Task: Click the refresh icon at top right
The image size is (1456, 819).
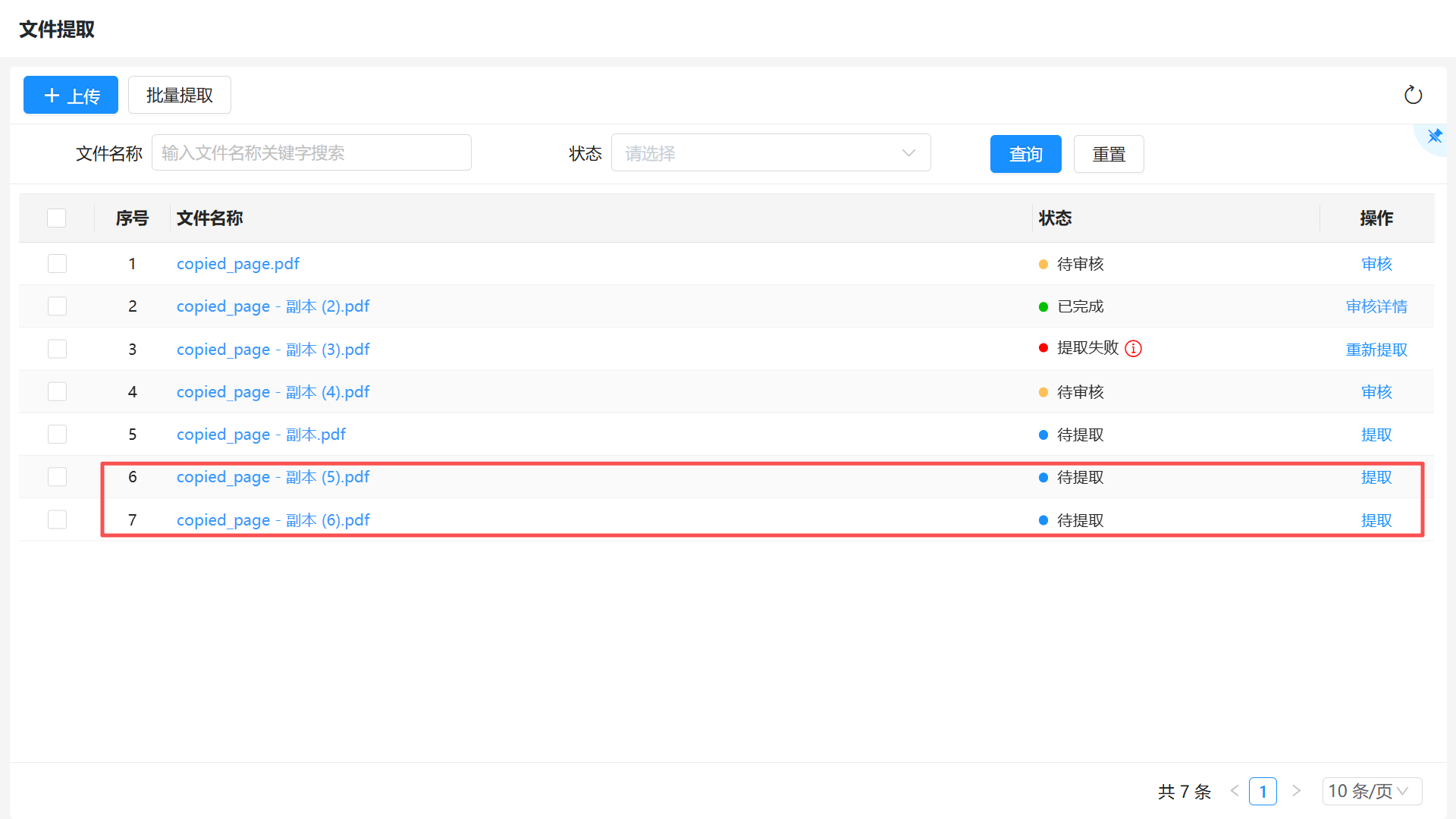Action: (1413, 95)
